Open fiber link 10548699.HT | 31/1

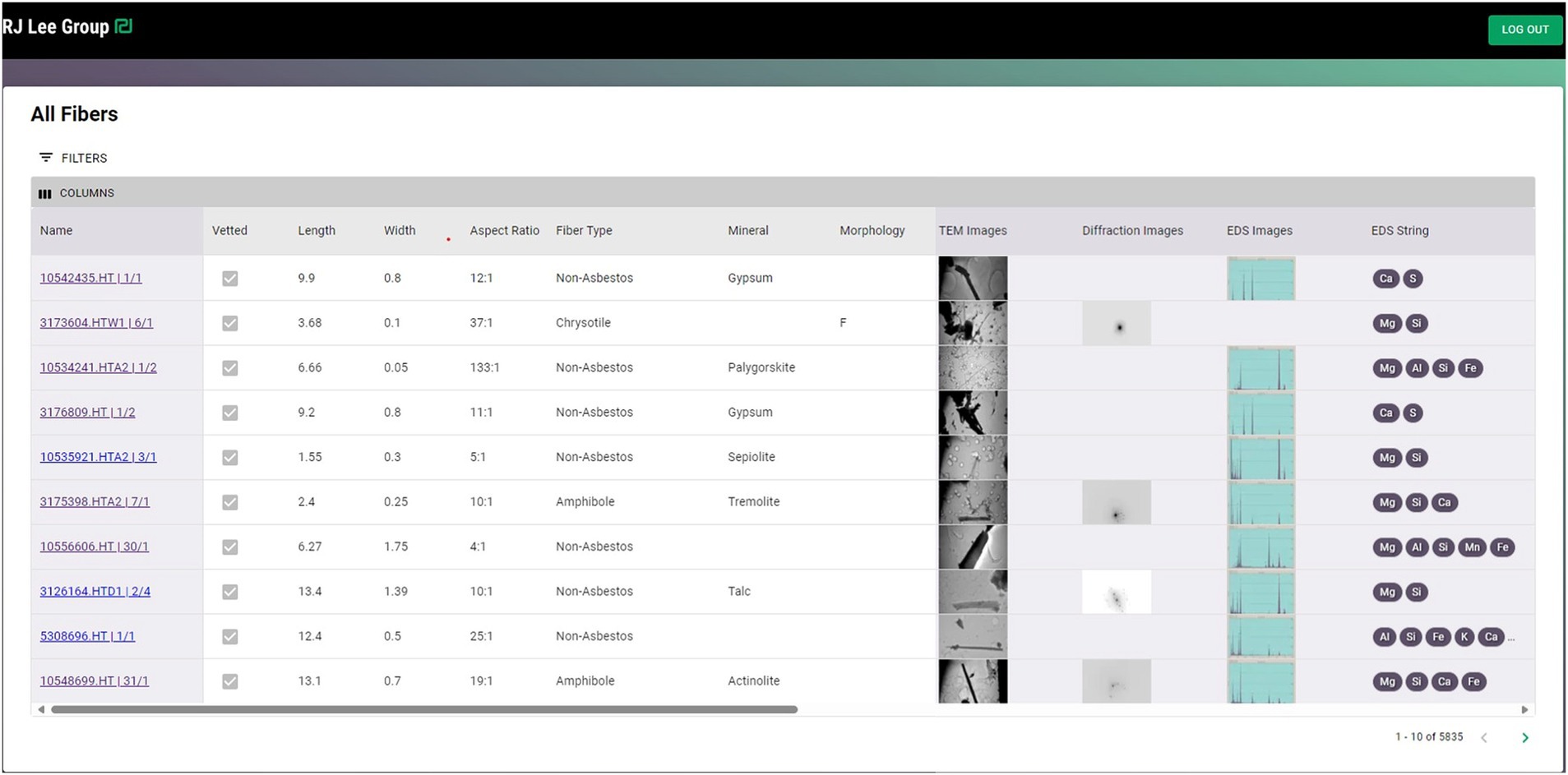(94, 681)
